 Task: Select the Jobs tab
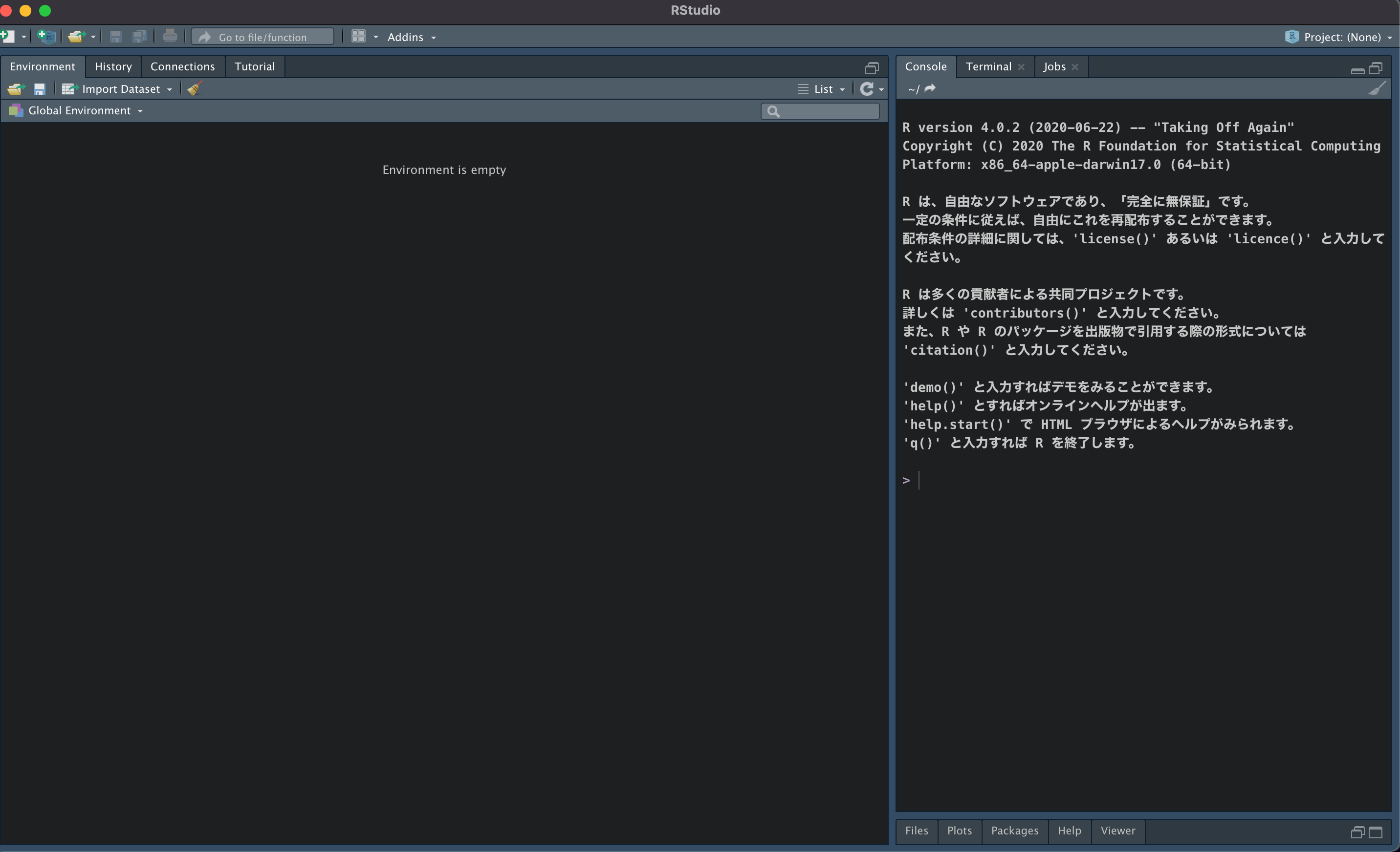point(1054,66)
